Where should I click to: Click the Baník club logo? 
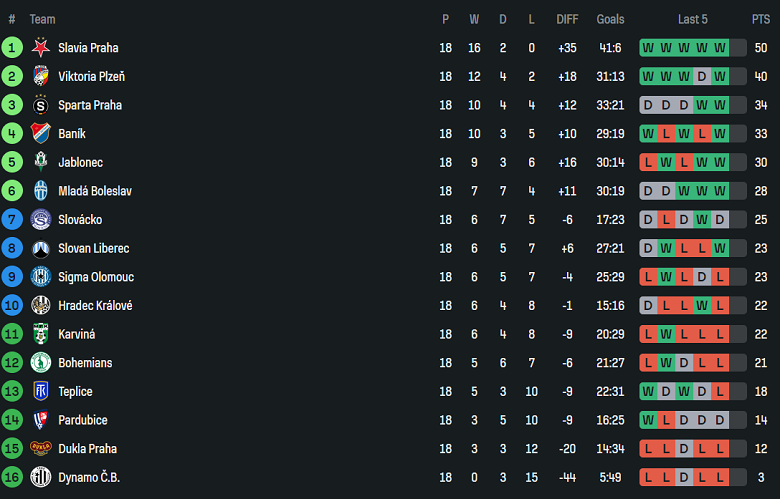tap(41, 133)
